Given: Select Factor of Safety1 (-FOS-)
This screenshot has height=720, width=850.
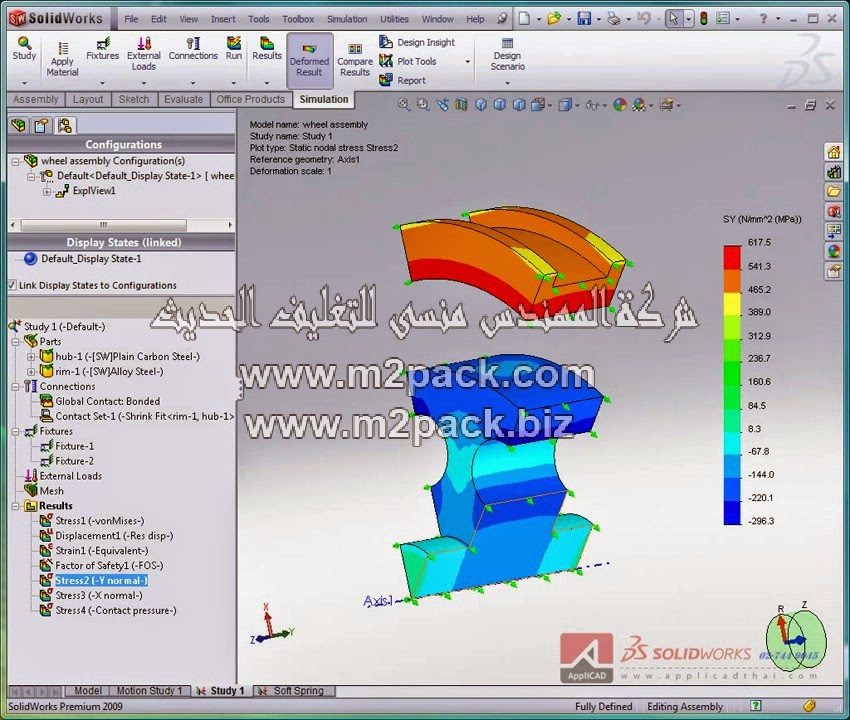Looking at the screenshot, I should pyautogui.click(x=109, y=565).
